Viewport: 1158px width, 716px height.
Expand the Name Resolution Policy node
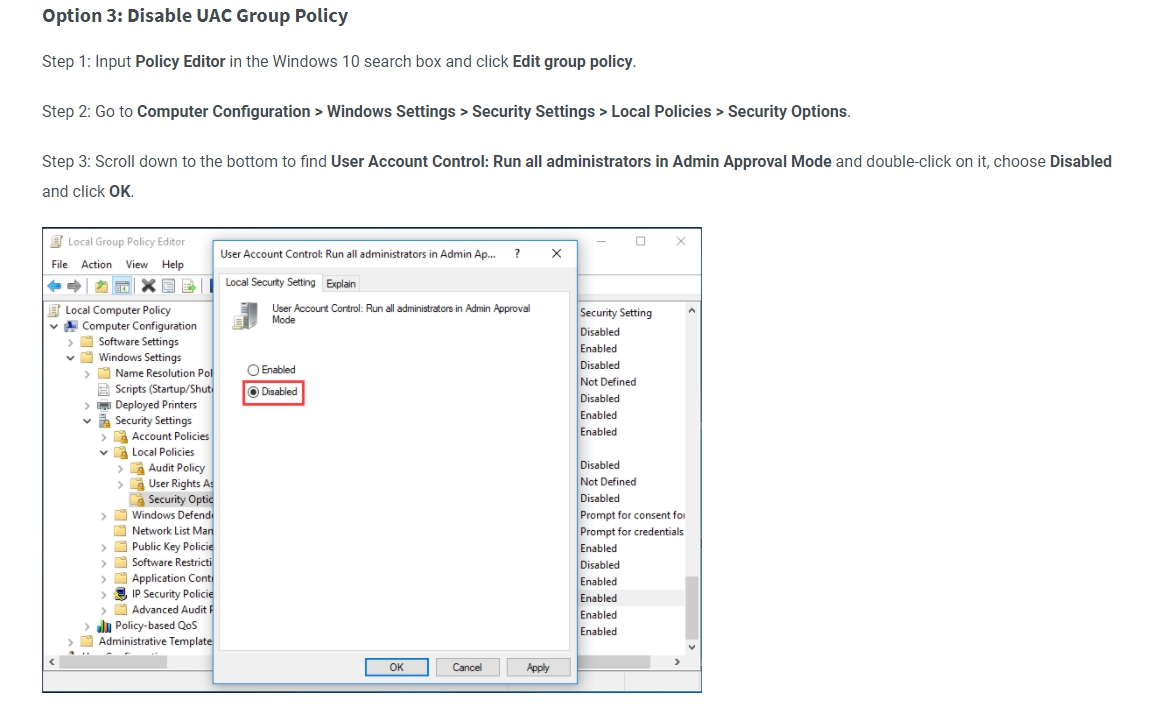pos(87,374)
